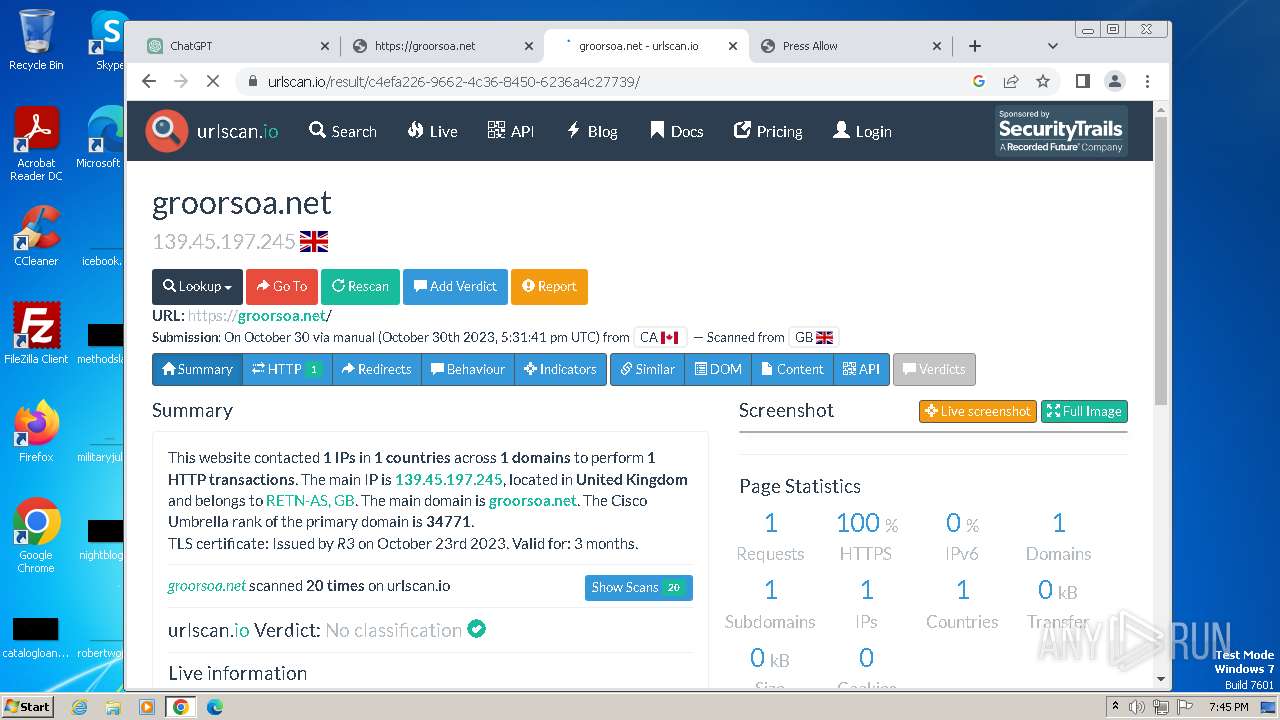Viewport: 1280px width, 720px height.
Task: Open the groorsoa.net main domain link
Action: coord(532,501)
